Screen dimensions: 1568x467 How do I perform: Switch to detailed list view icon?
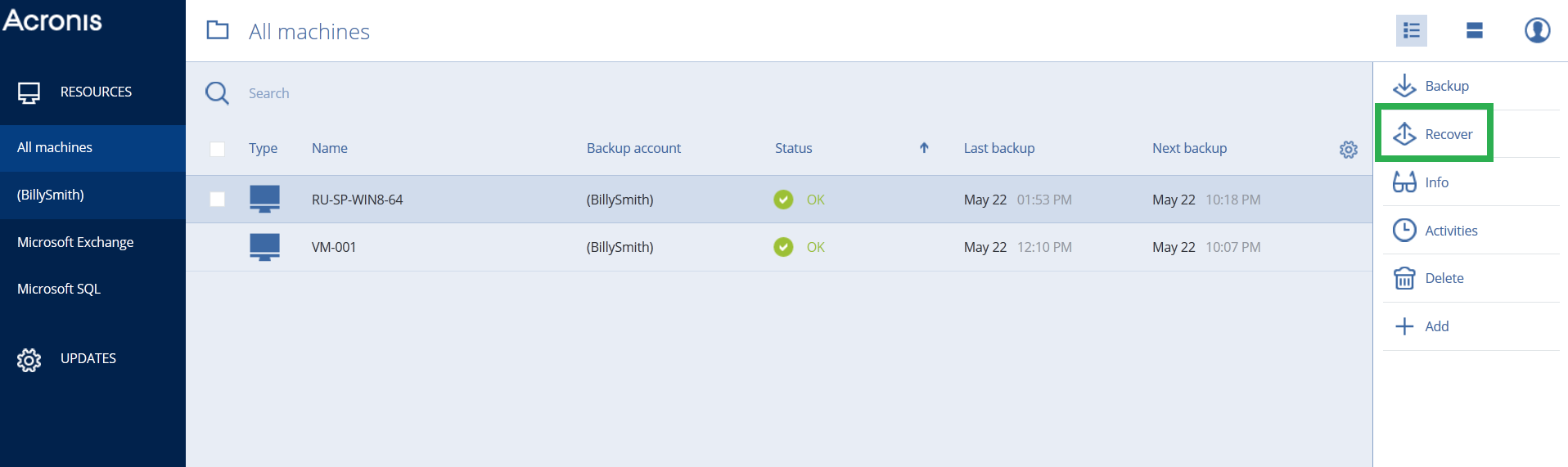[x=1412, y=31]
